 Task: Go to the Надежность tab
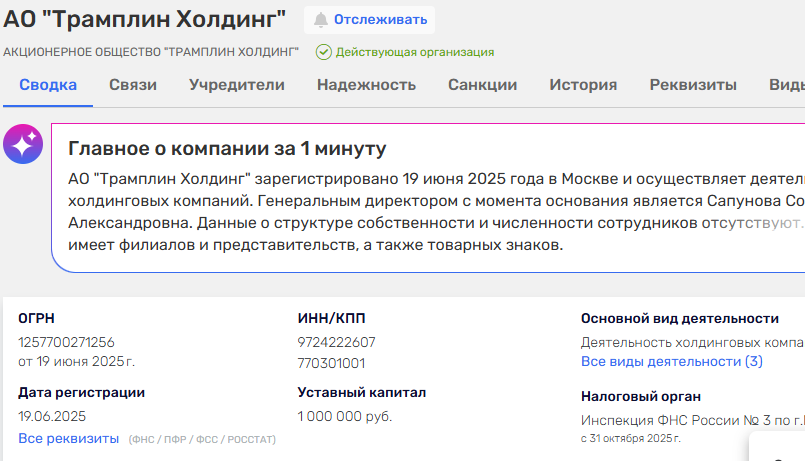coord(366,85)
